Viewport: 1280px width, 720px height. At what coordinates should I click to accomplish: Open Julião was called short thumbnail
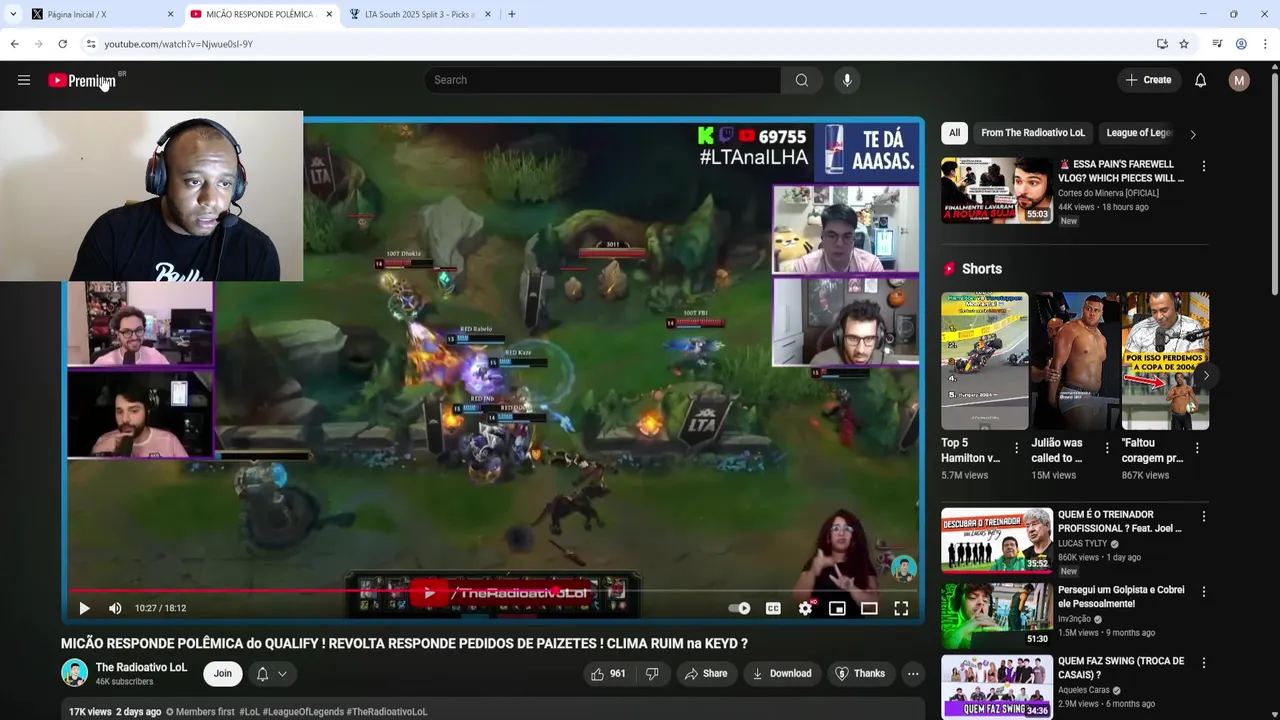tap(1074, 361)
